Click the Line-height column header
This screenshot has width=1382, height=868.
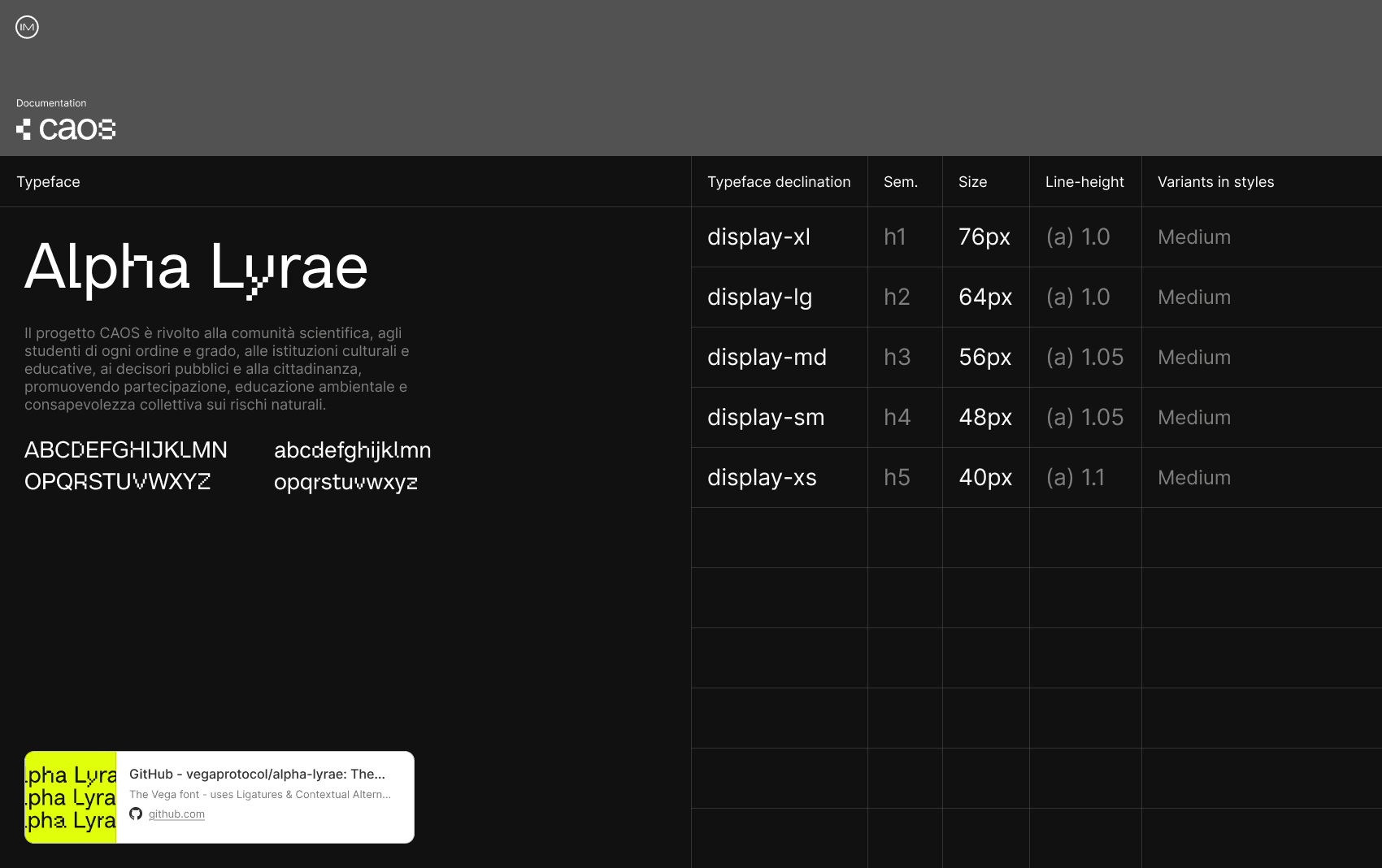coord(1084,182)
